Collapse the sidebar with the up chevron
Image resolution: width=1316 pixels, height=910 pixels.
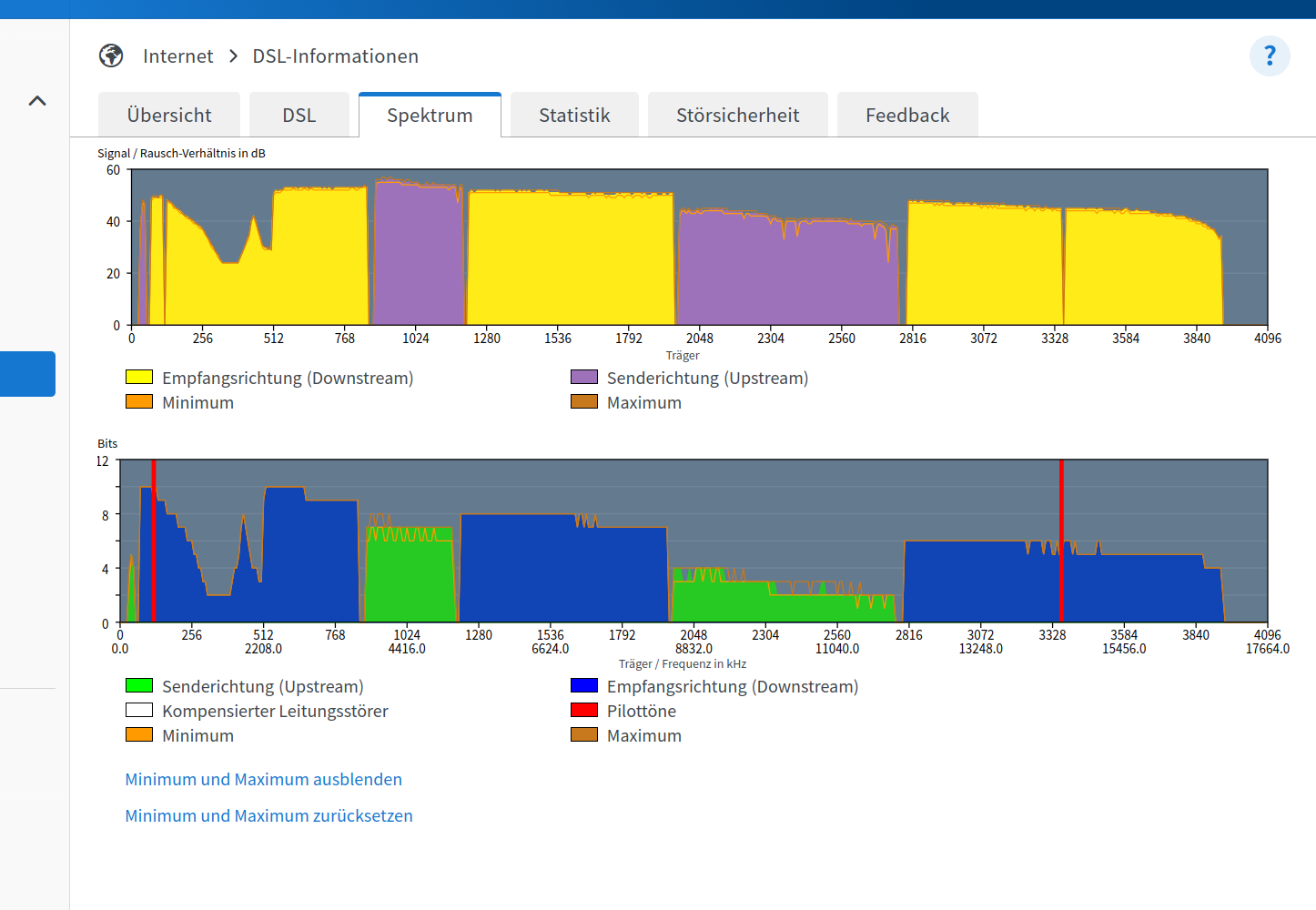[37, 101]
